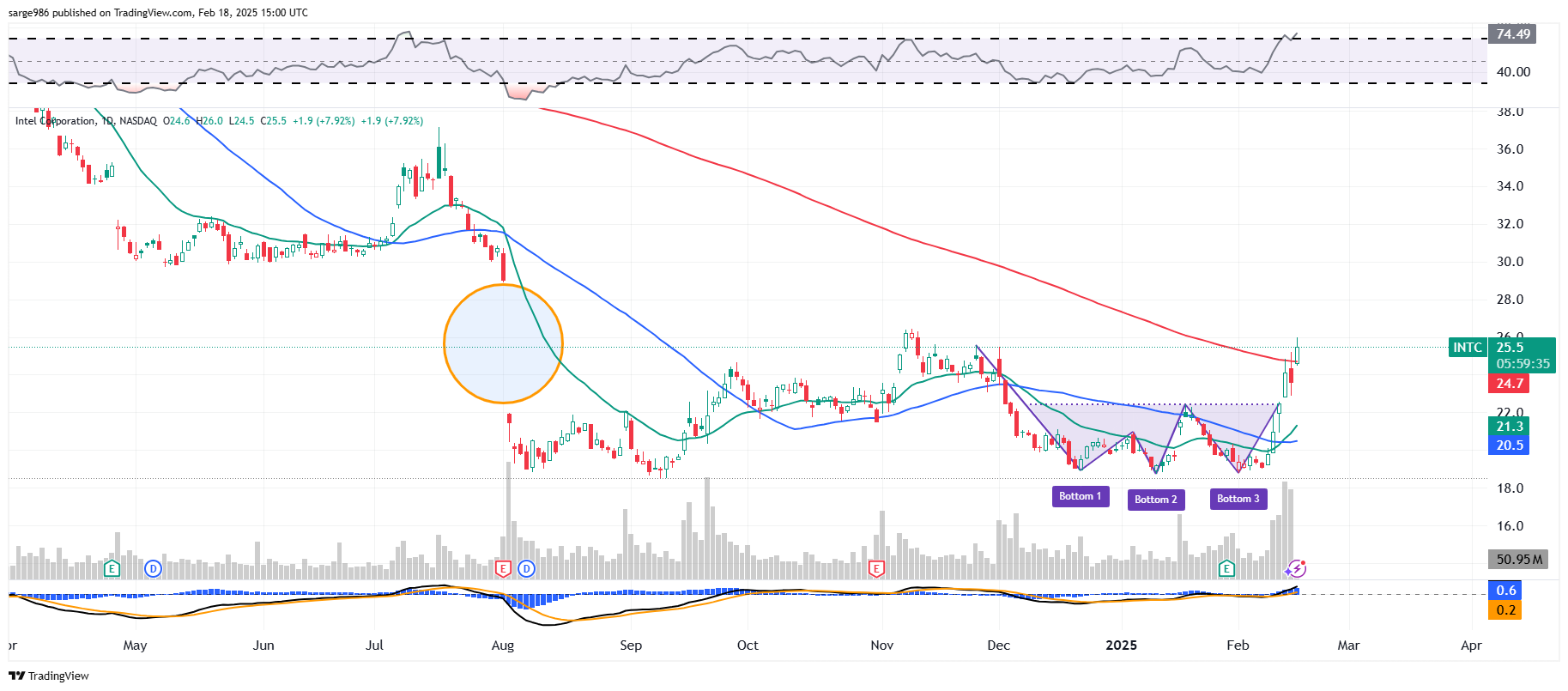
Task: Open the blue dividend marker at August
Action: [x=526, y=568]
